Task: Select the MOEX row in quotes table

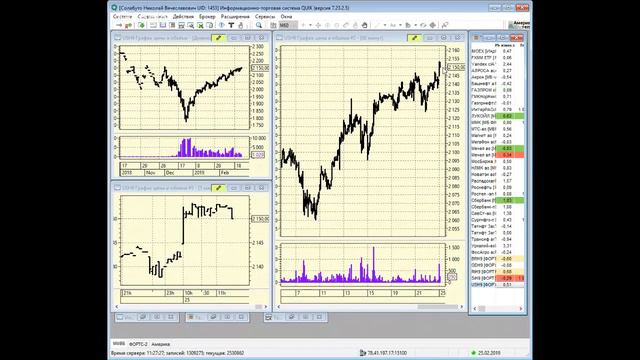Action: (x=498, y=51)
